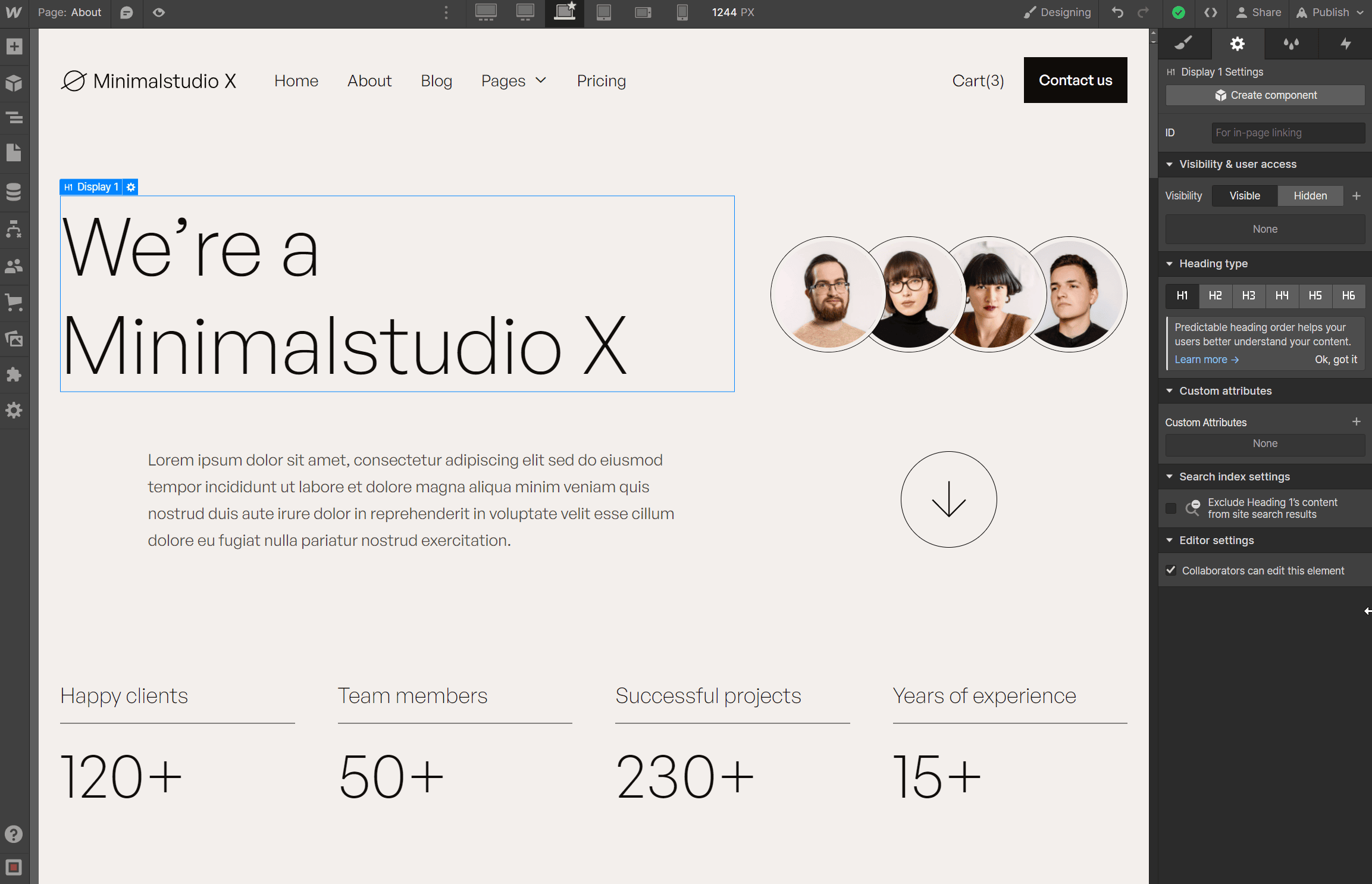Click the Create component button

point(1265,95)
